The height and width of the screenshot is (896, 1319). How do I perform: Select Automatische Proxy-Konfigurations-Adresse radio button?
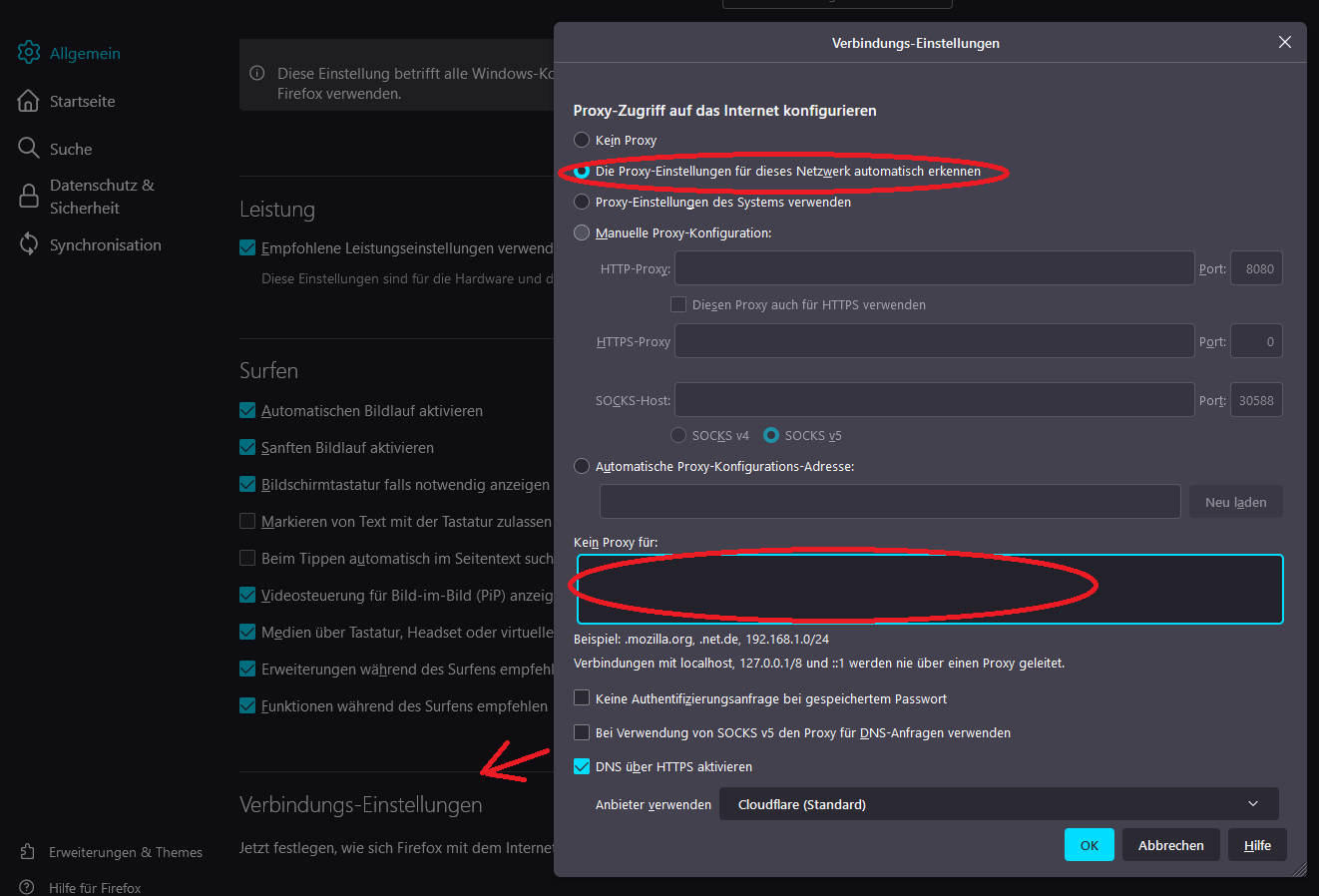pos(582,466)
